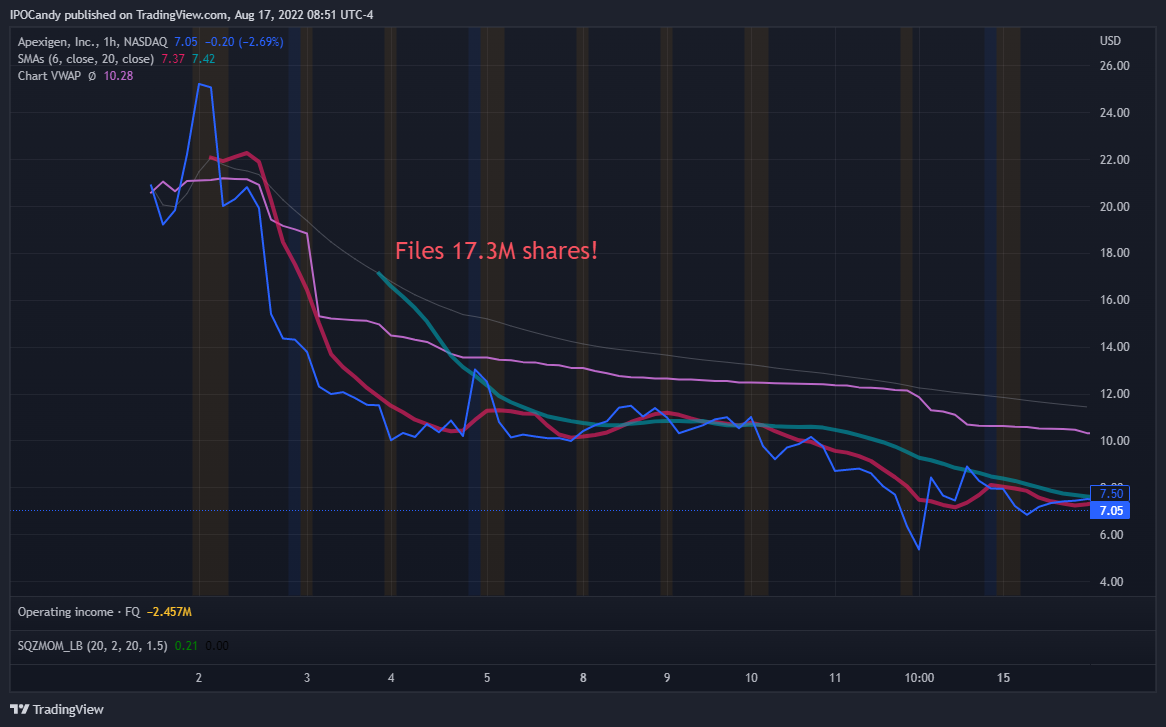Click the date label 15 on time axis
The image size is (1166, 727).
[1003, 678]
